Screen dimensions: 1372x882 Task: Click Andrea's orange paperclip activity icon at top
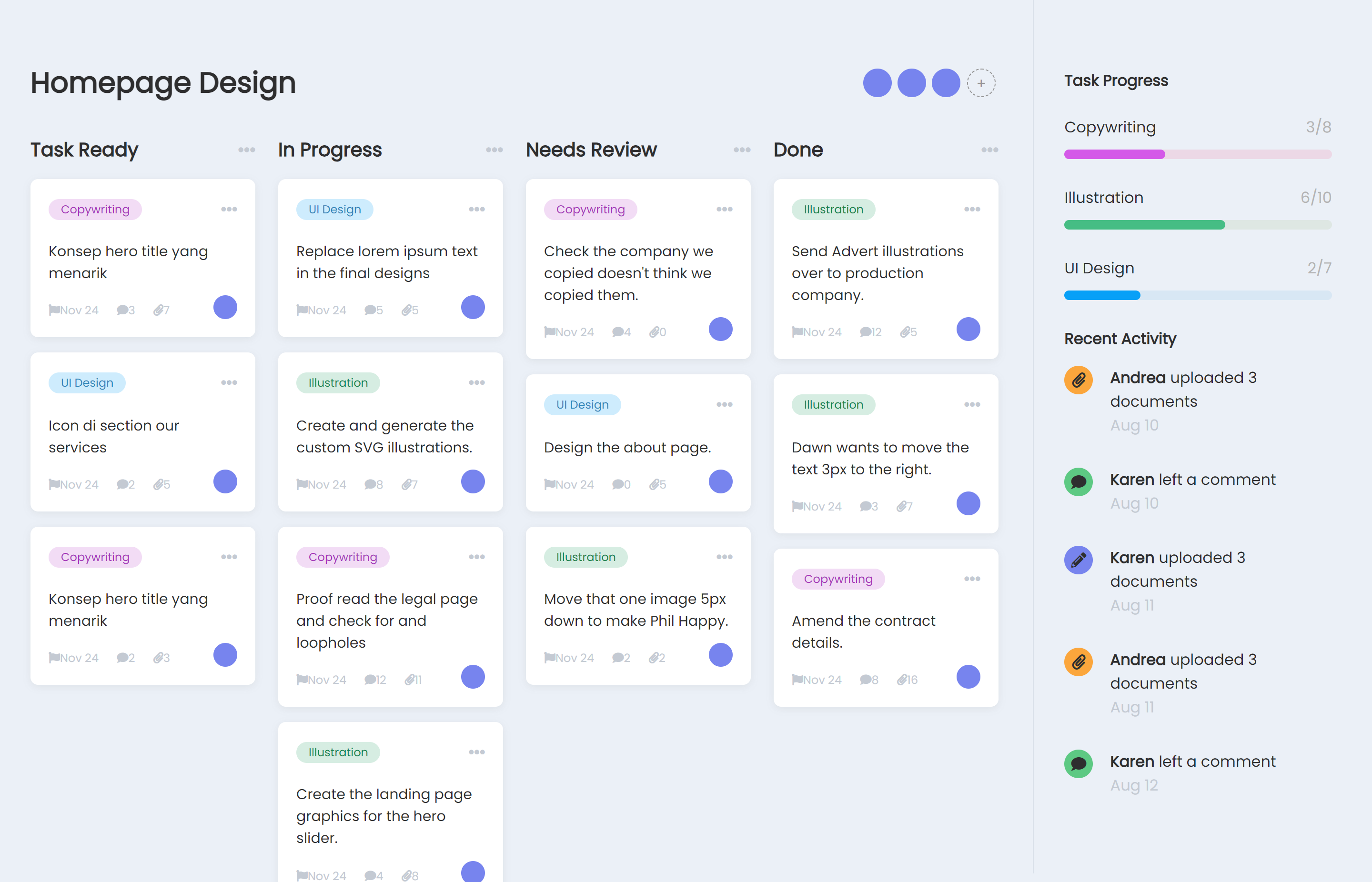pos(1078,381)
